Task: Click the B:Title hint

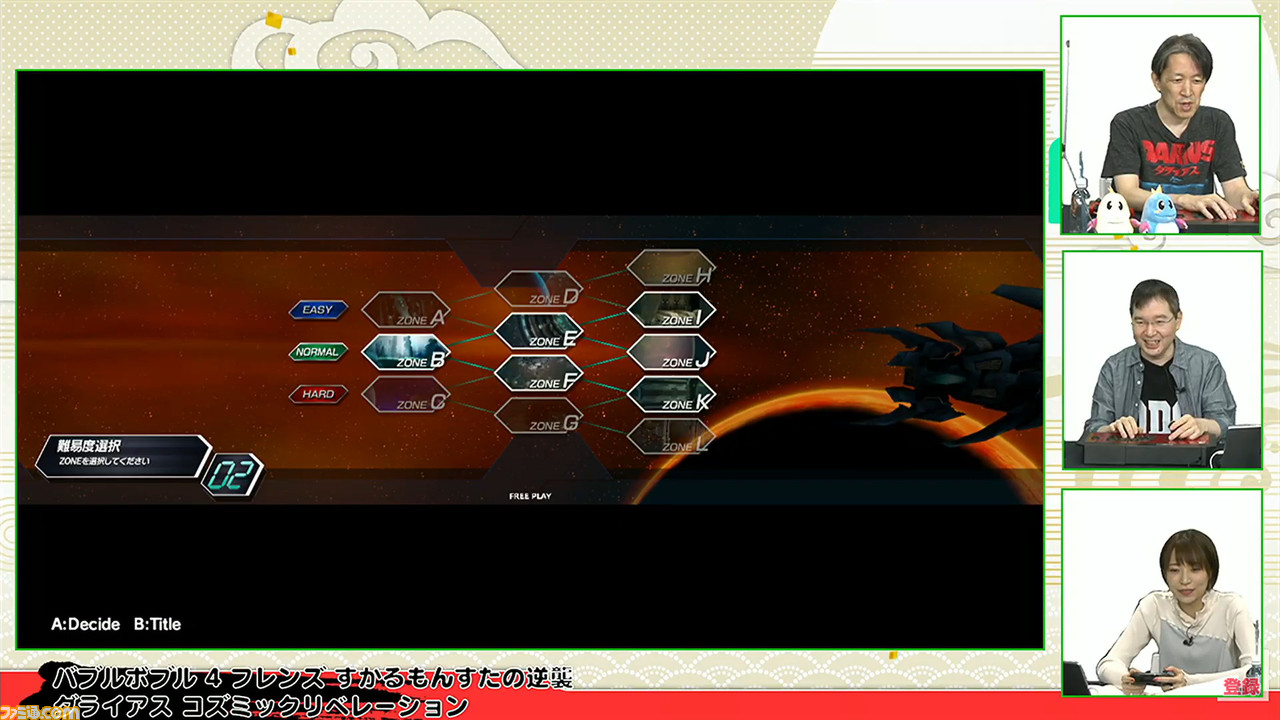Action: (x=157, y=624)
